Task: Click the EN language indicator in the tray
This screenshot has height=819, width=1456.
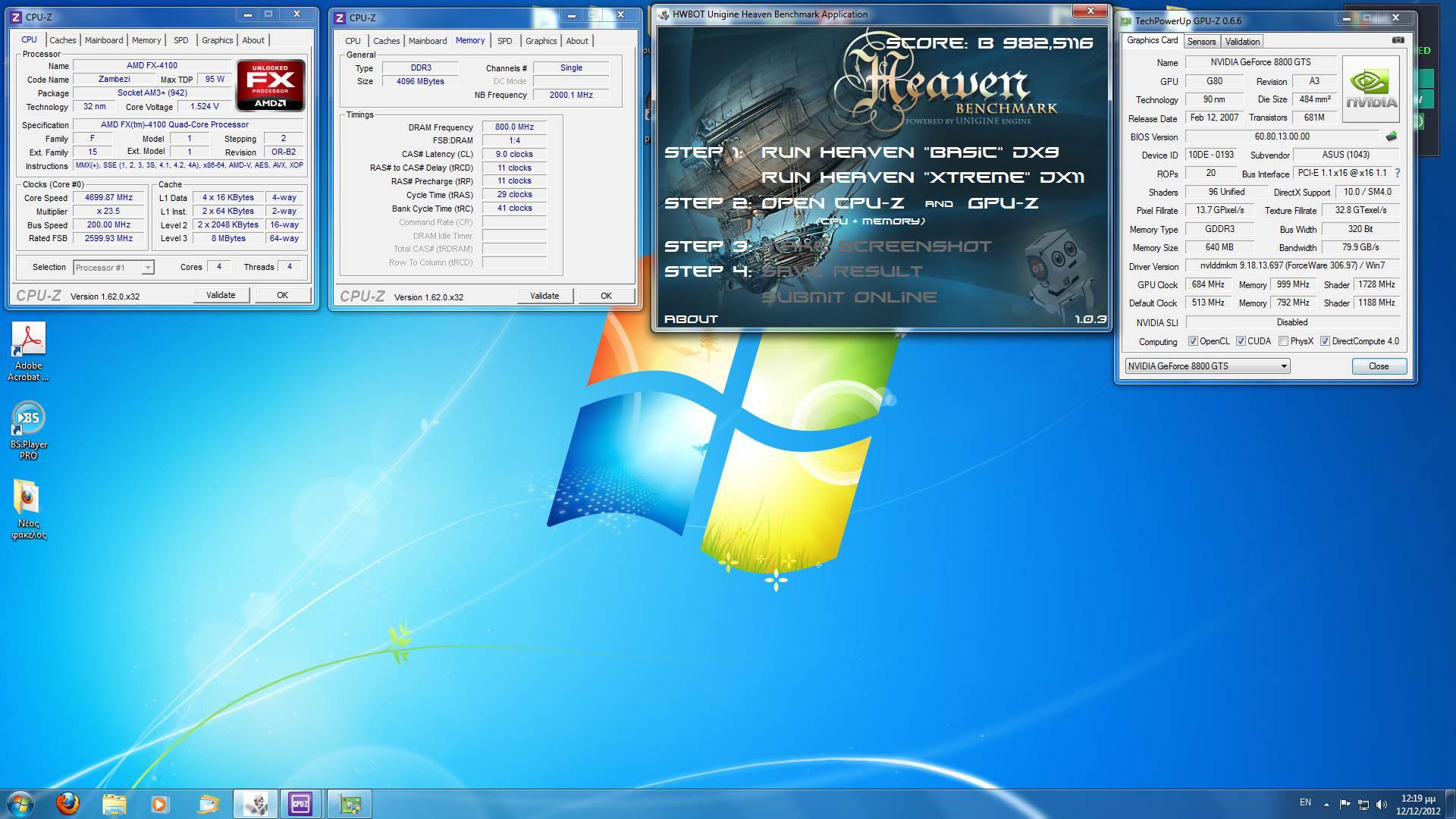Action: point(1305,802)
